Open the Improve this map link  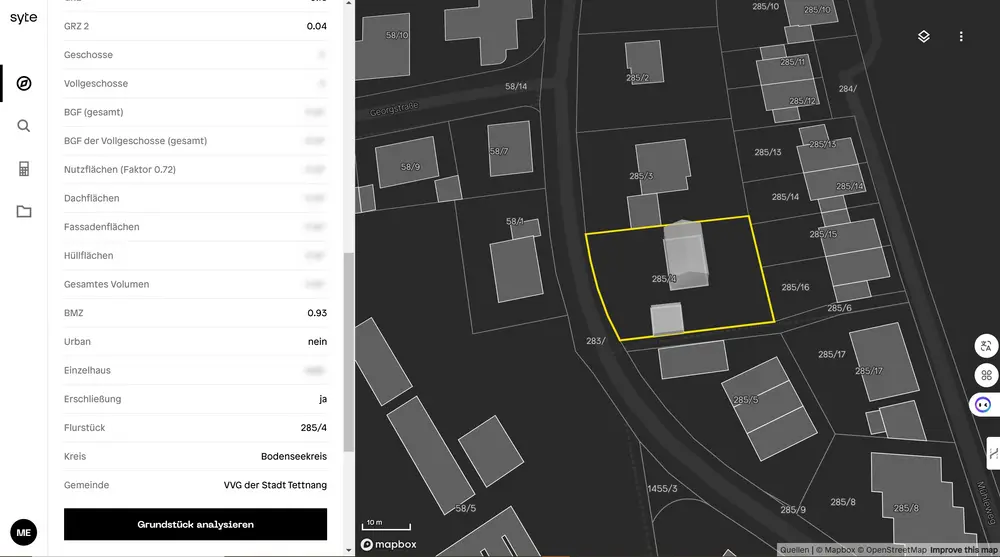964,550
